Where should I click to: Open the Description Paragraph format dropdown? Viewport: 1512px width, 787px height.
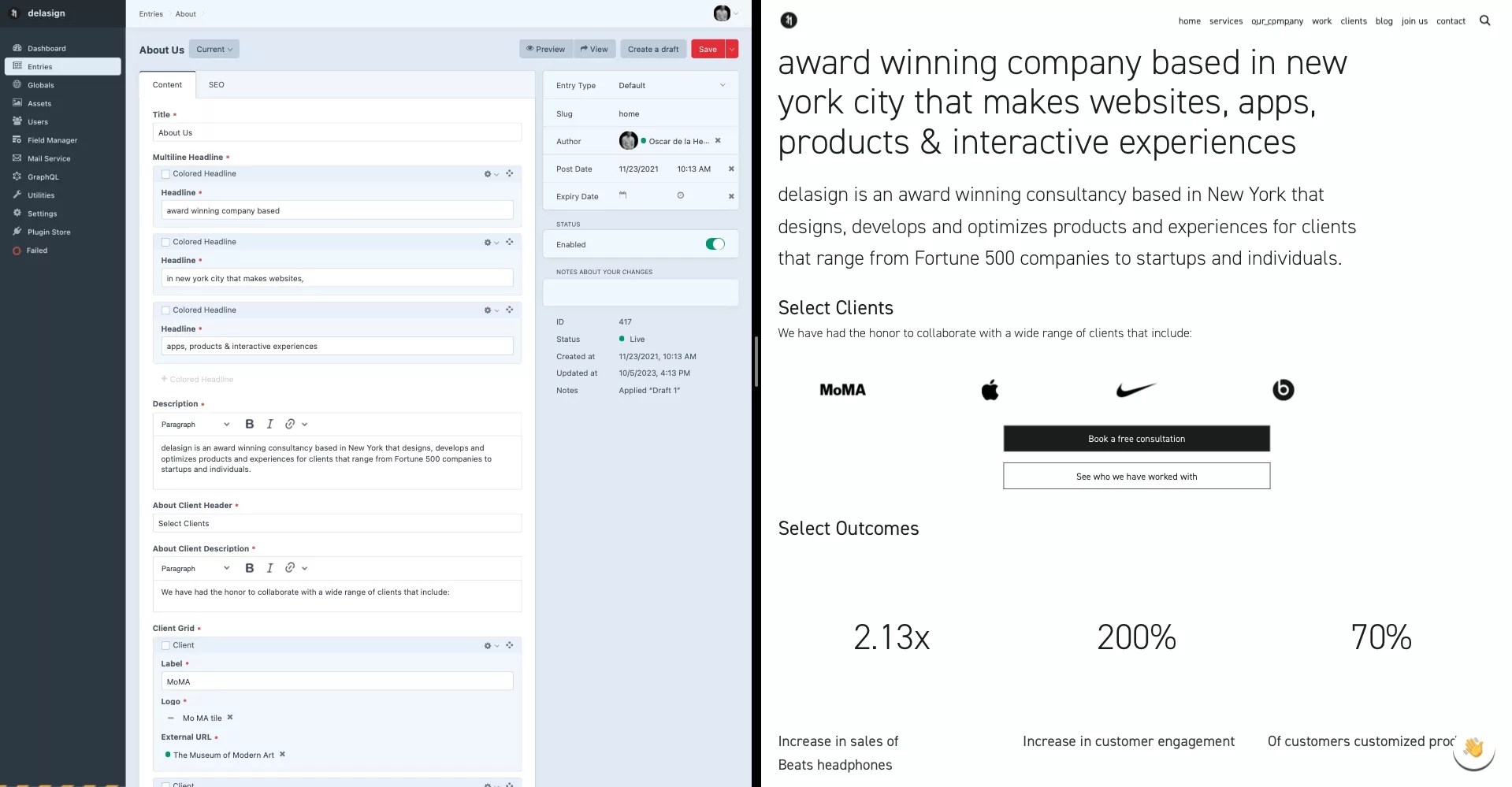pyautogui.click(x=195, y=425)
